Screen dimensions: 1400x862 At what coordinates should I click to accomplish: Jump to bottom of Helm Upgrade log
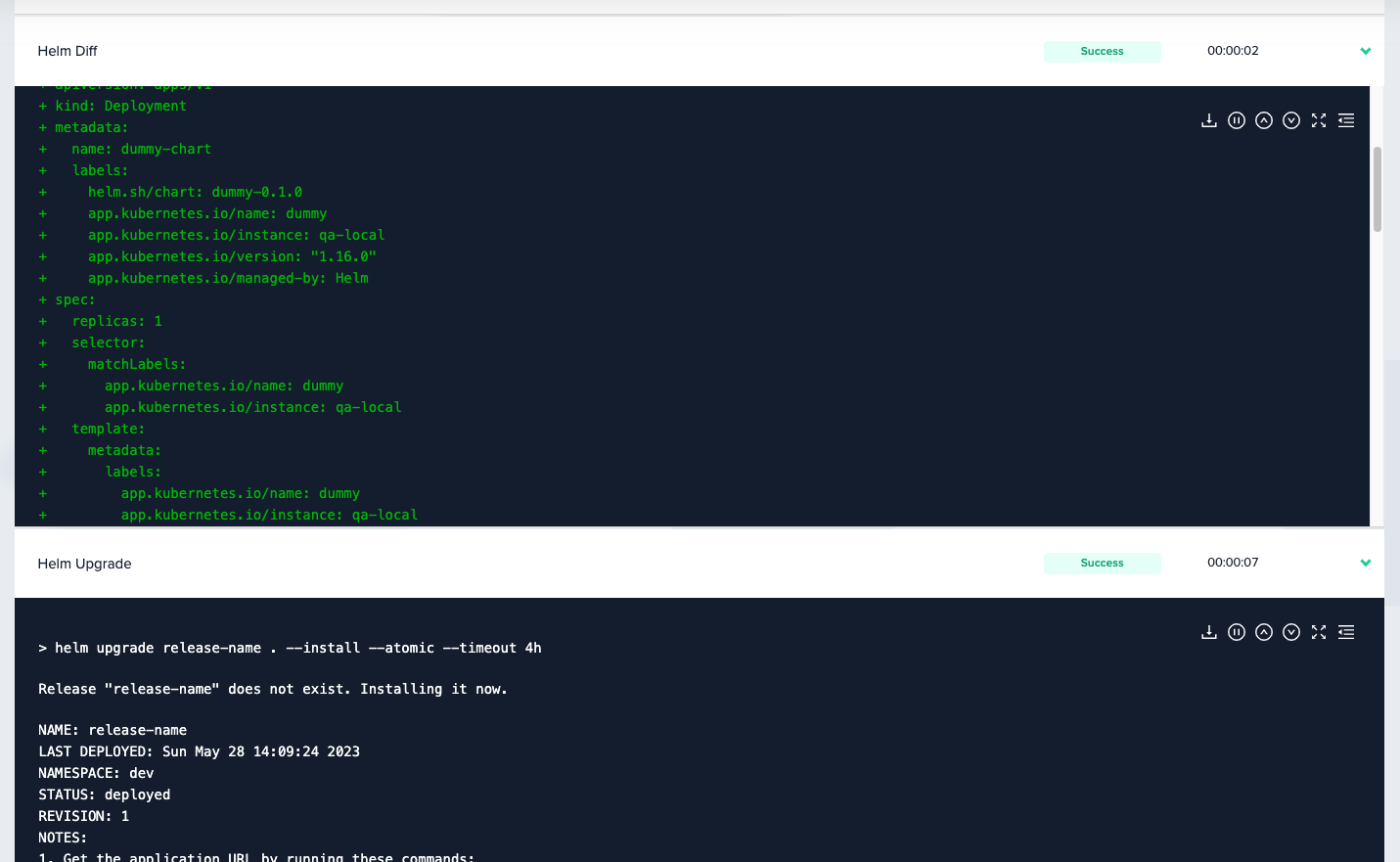[1291, 632]
